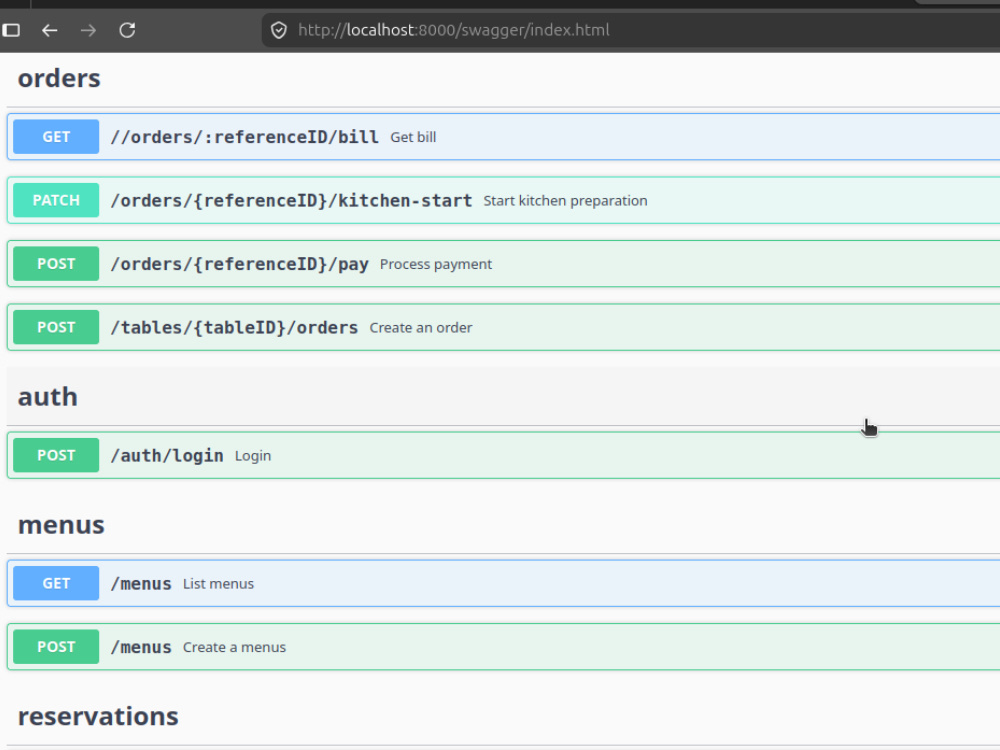The width and height of the screenshot is (1000, 750).
Task: Click the POST badge for Create a menus
Action: 56,647
